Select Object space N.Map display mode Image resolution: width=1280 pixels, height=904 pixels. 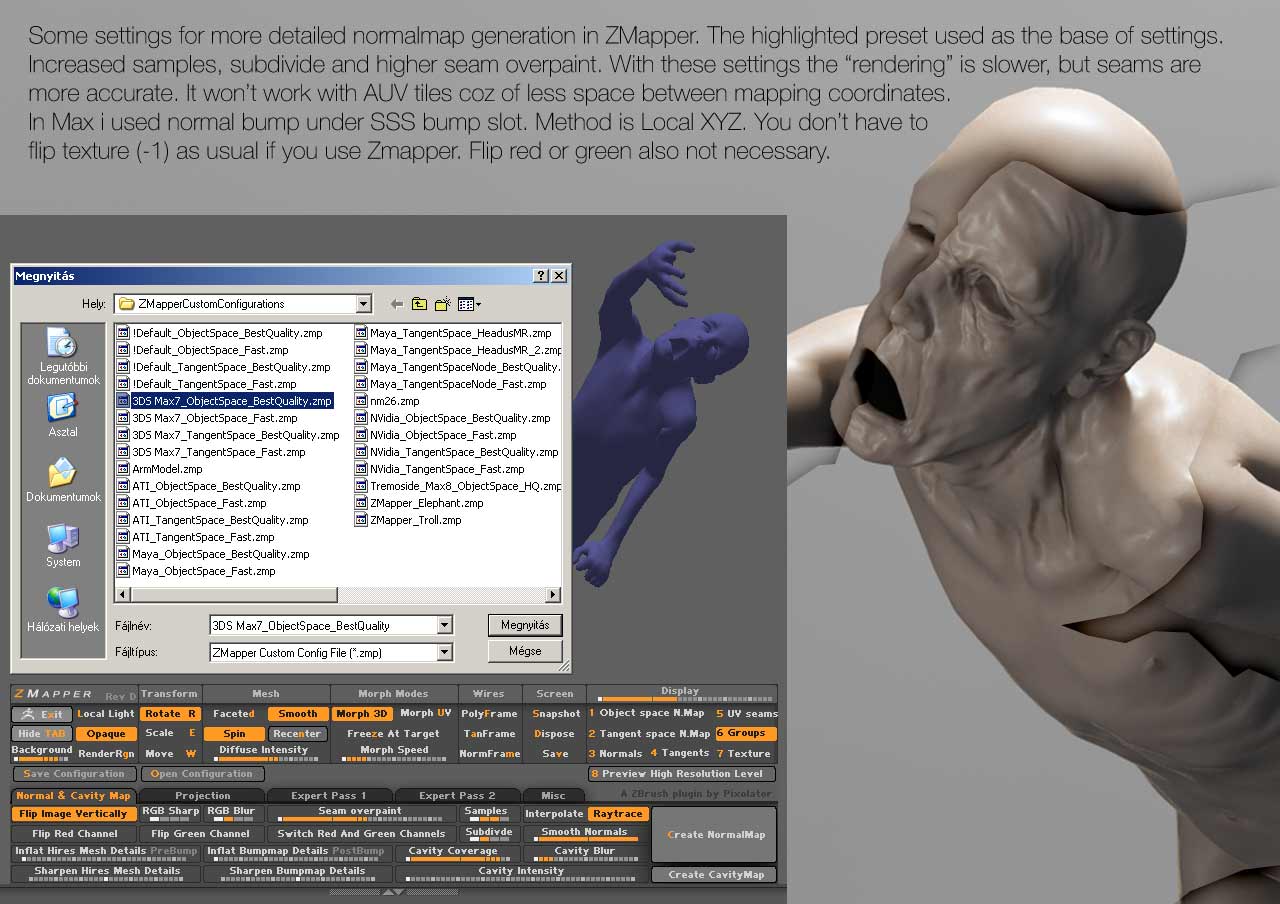point(647,714)
